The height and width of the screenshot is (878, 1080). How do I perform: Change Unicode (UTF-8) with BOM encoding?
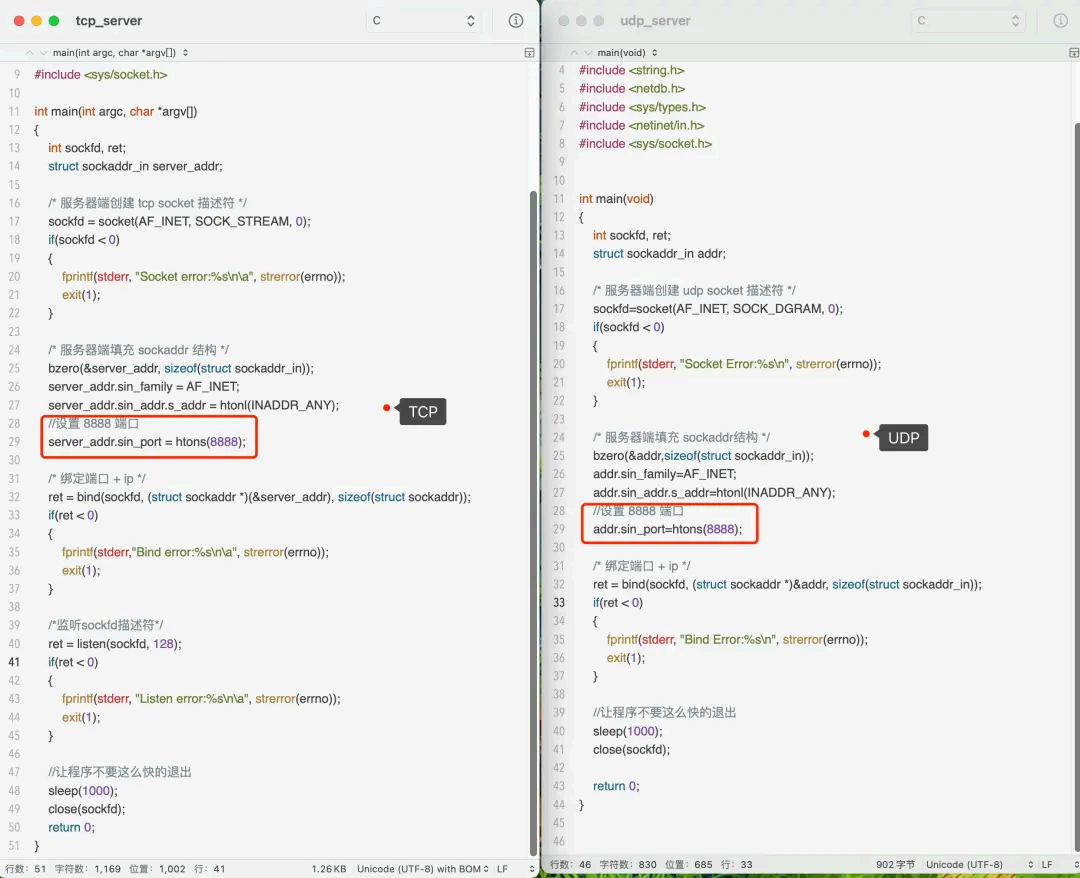422,868
